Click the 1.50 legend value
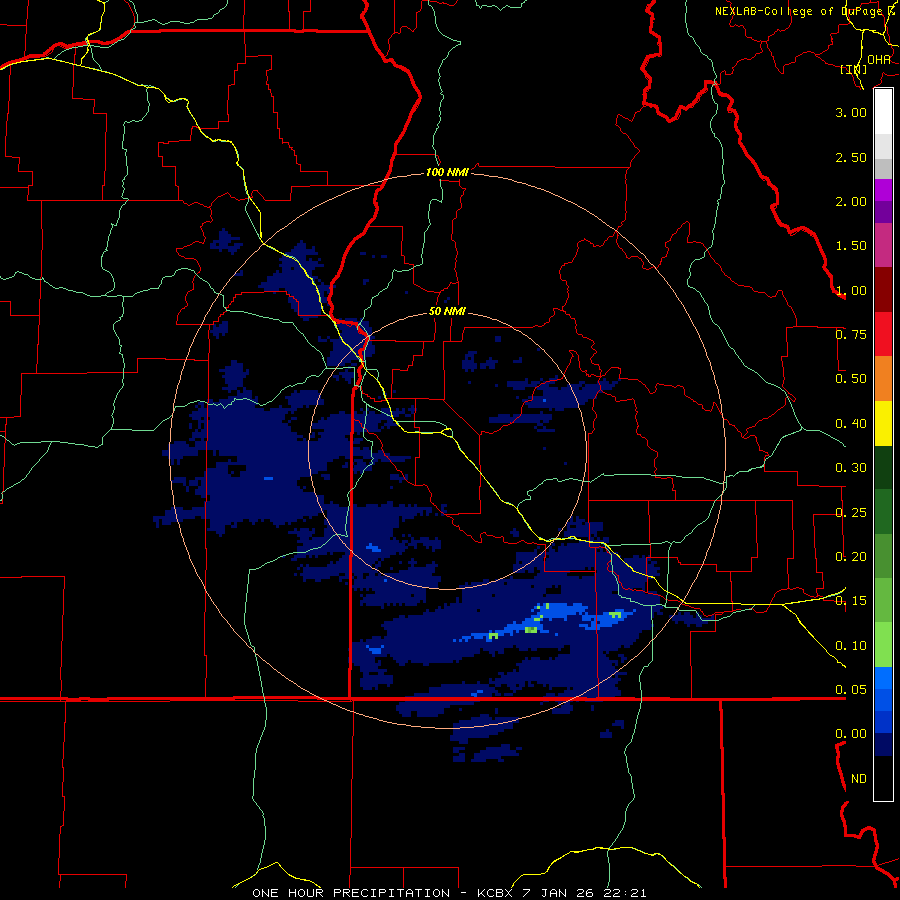 [x=851, y=246]
